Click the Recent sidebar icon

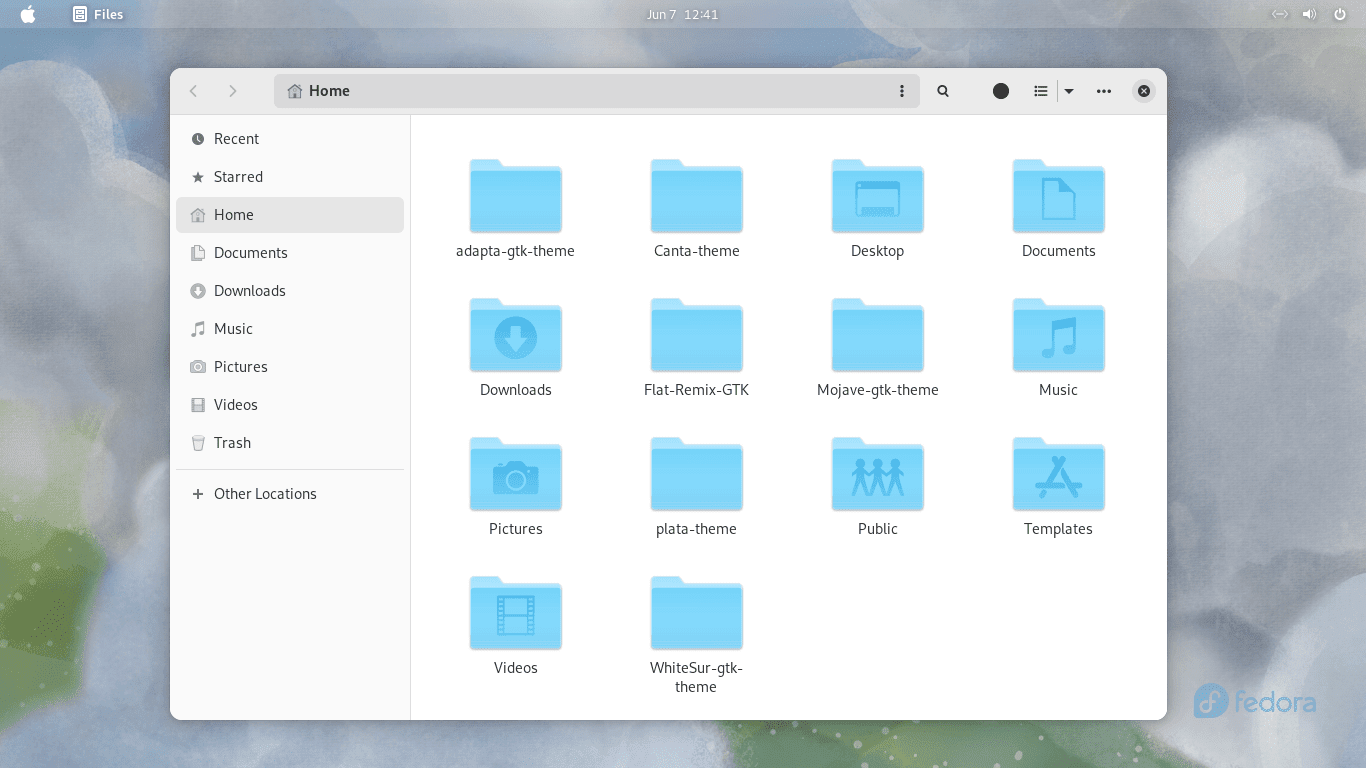(x=198, y=138)
